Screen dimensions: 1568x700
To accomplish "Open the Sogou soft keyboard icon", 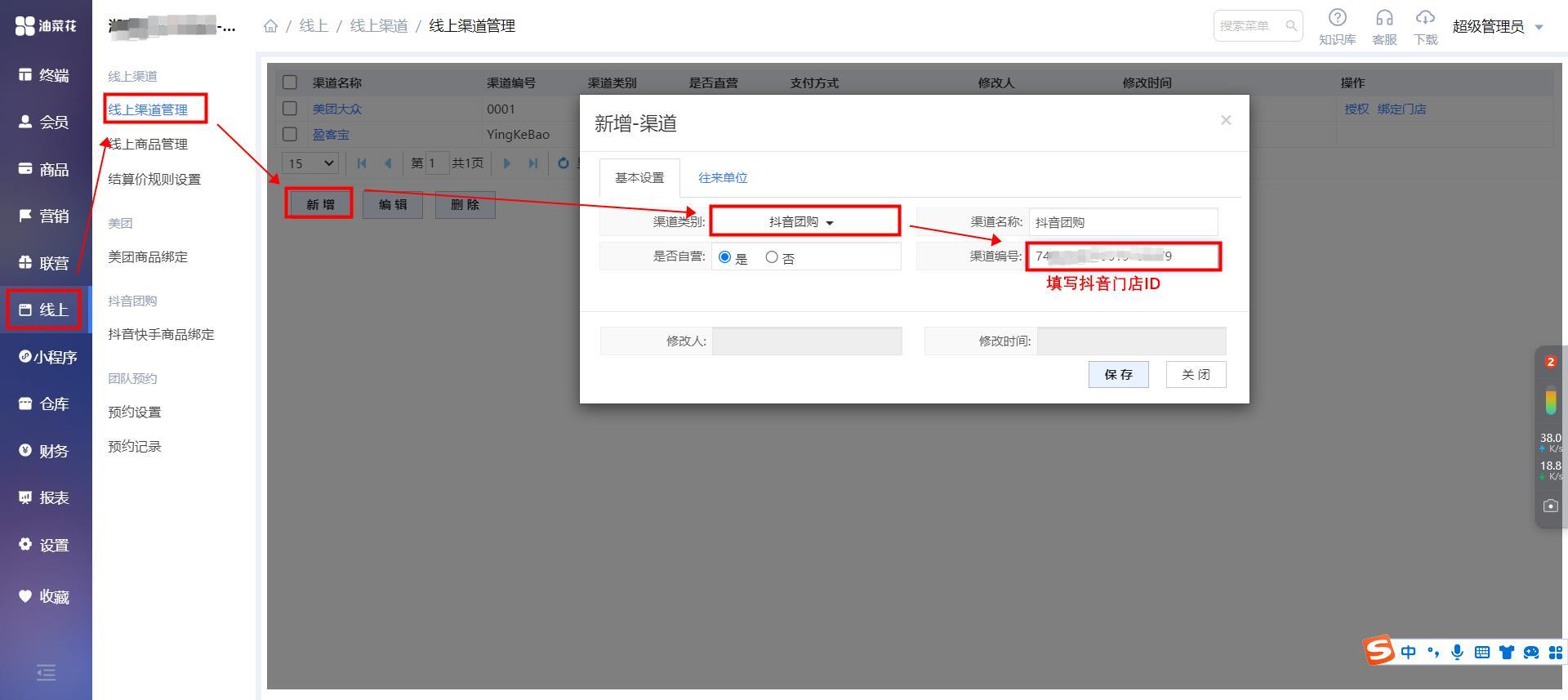I will pos(1482,652).
